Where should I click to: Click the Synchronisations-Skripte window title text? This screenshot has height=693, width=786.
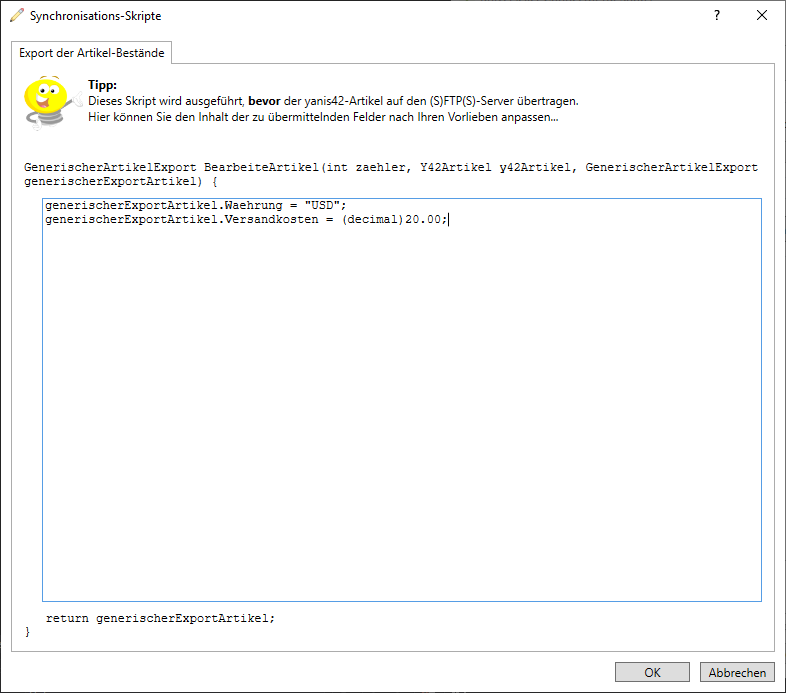click(x=95, y=16)
